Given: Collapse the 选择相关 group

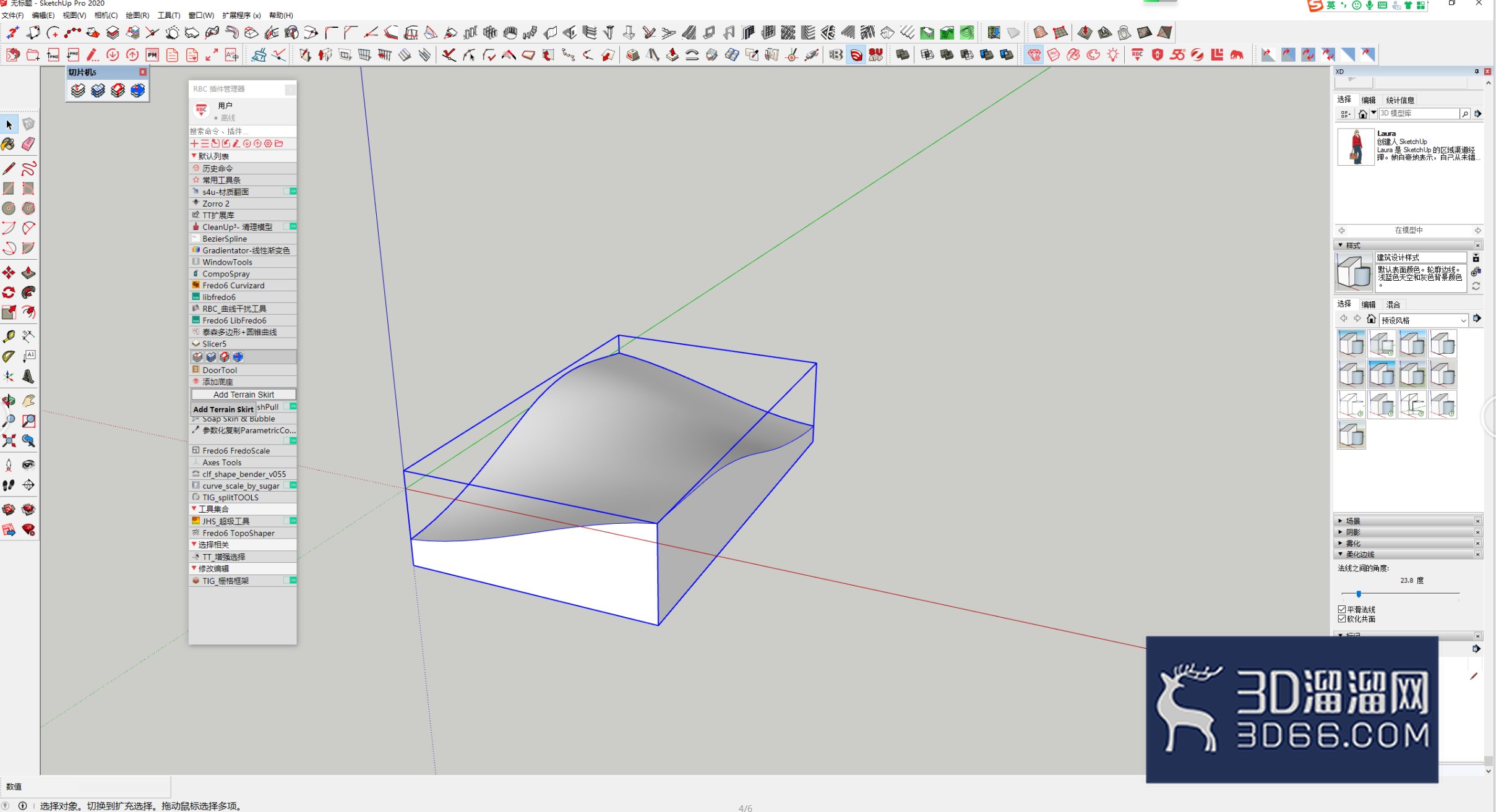Looking at the screenshot, I should pyautogui.click(x=194, y=544).
